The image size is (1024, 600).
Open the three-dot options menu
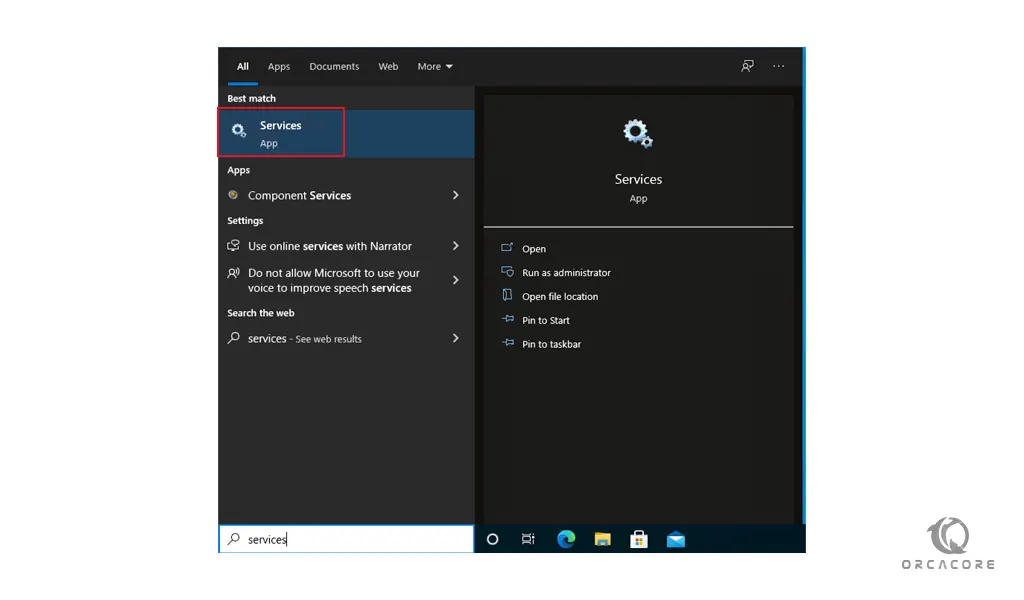pos(779,66)
